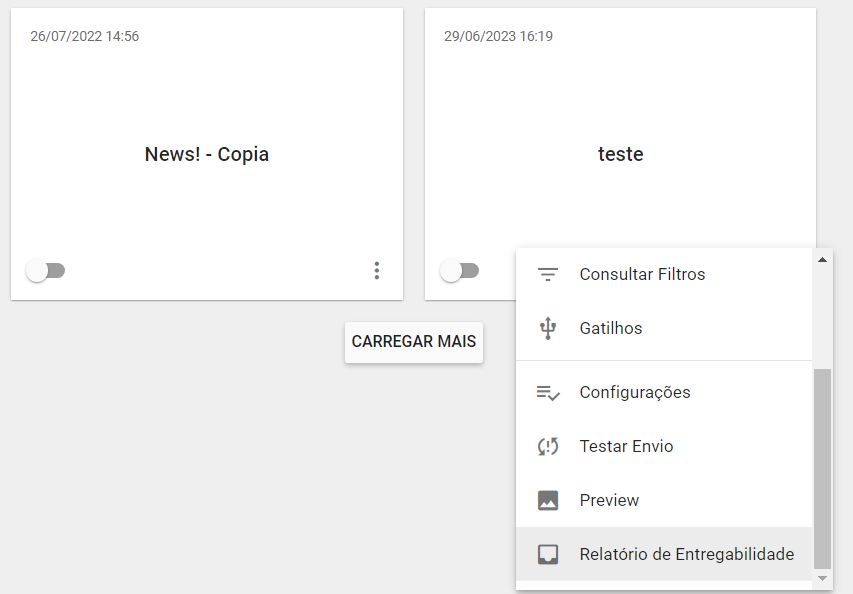Open Configurações from the menu

635,392
